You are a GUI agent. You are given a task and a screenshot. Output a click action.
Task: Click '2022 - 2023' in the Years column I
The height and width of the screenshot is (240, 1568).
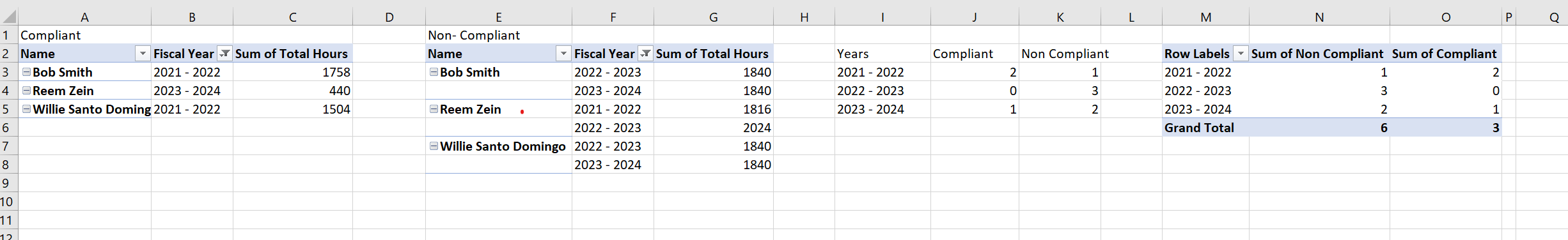[883, 91]
